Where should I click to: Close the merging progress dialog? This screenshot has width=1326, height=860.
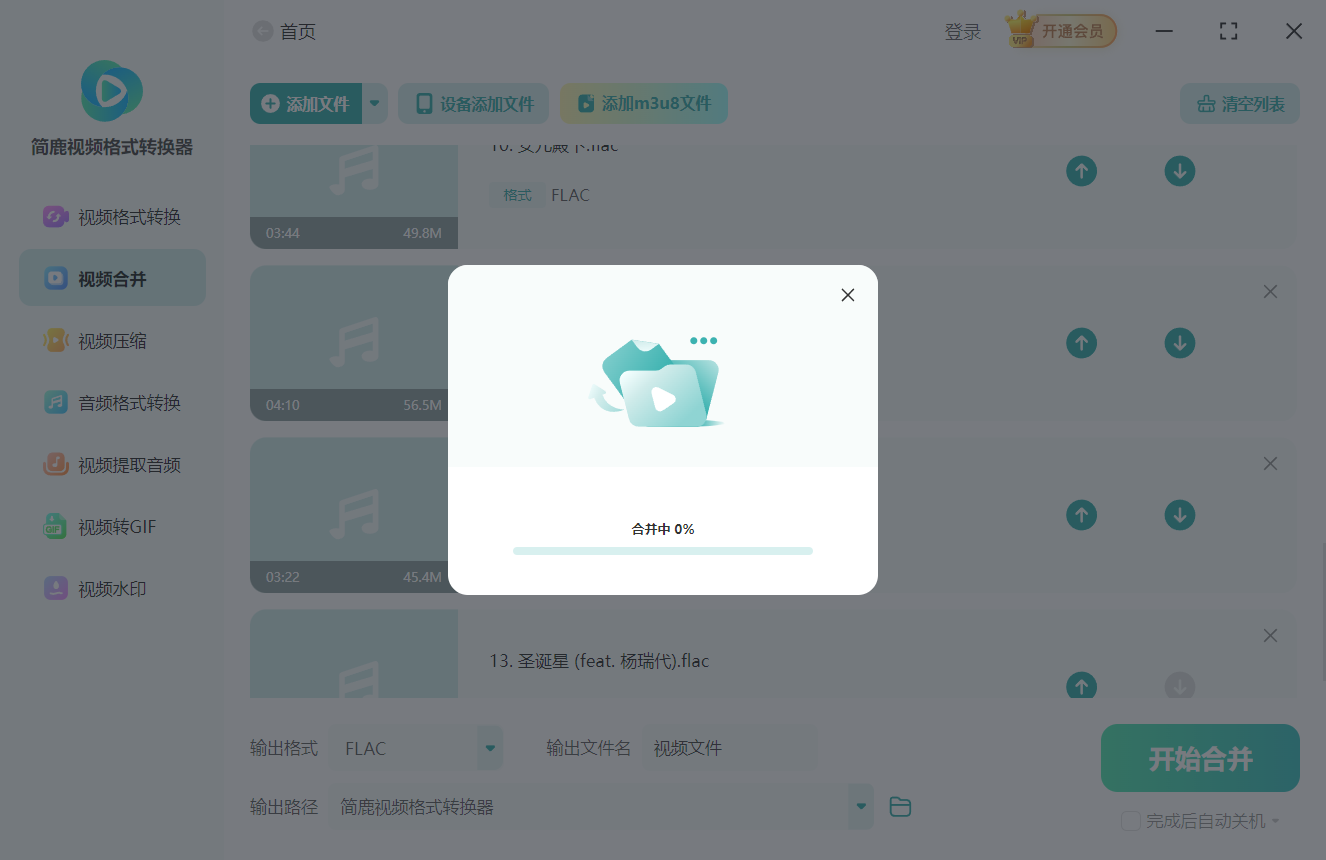[x=847, y=295]
